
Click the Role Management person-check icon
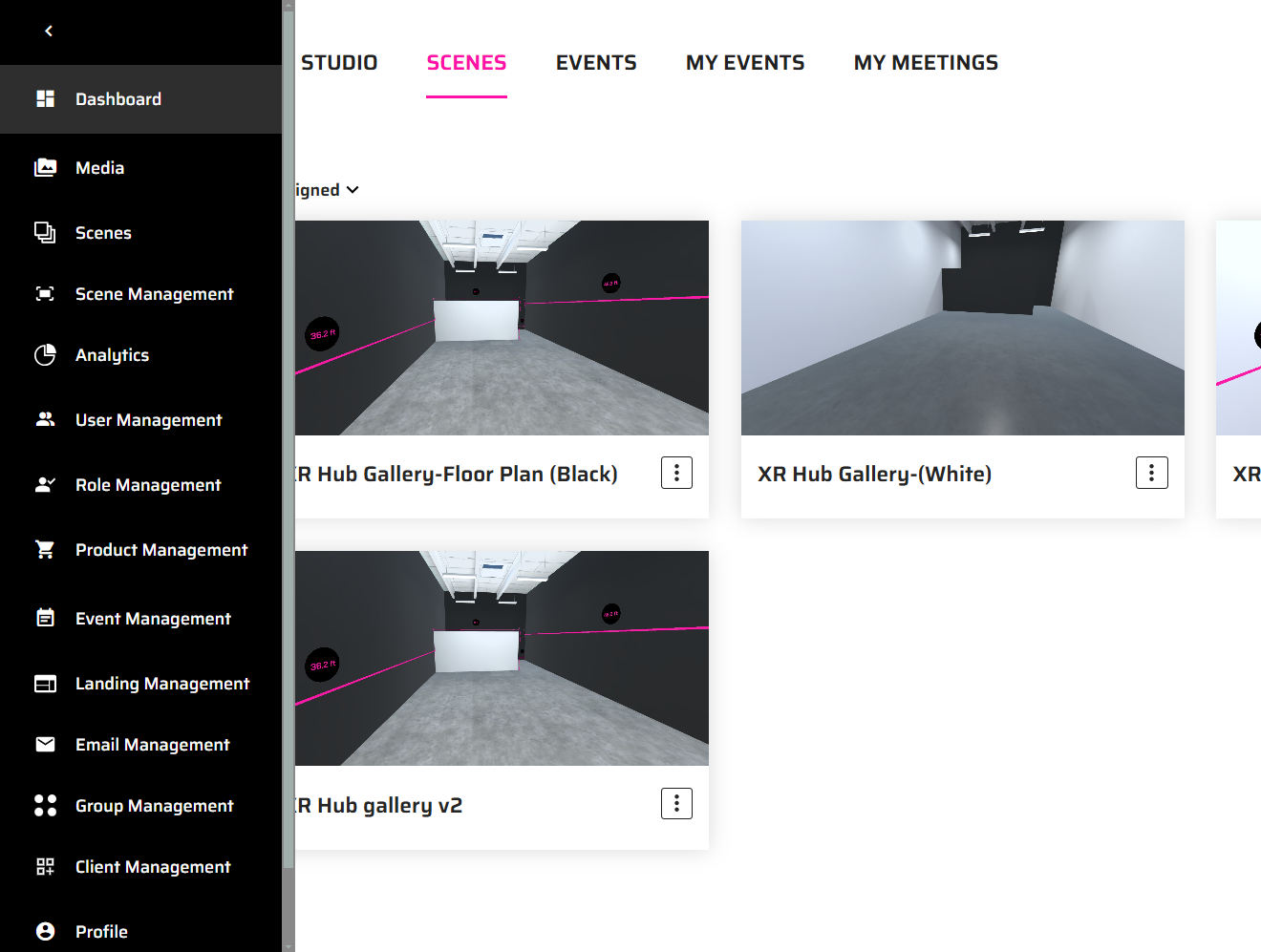[x=45, y=484]
